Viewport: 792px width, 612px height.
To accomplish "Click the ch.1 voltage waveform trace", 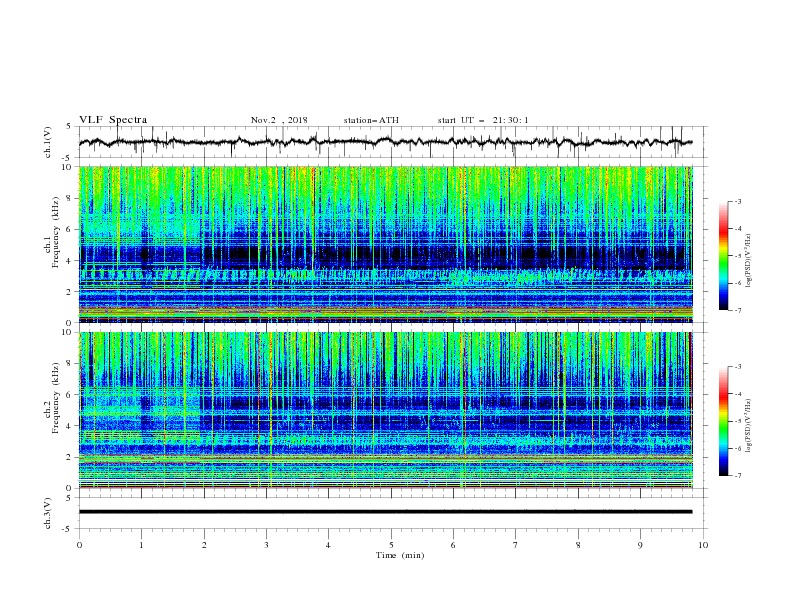I will (x=385, y=142).
